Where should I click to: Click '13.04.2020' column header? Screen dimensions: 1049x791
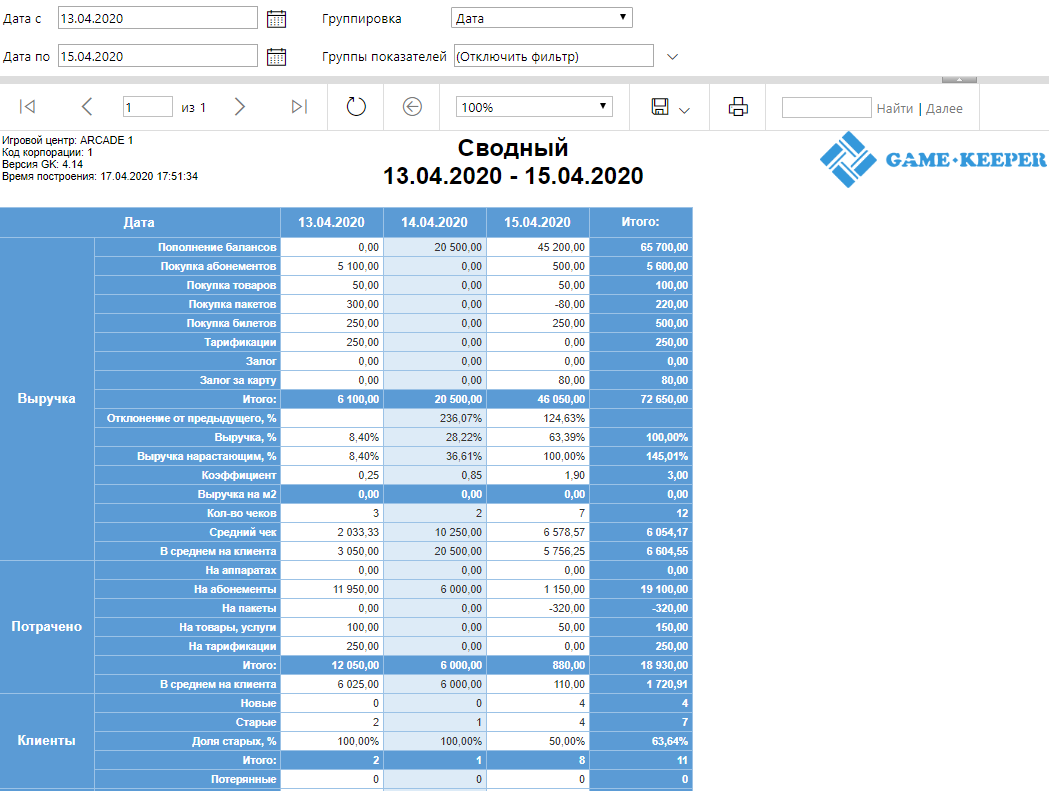pyautogui.click(x=331, y=222)
